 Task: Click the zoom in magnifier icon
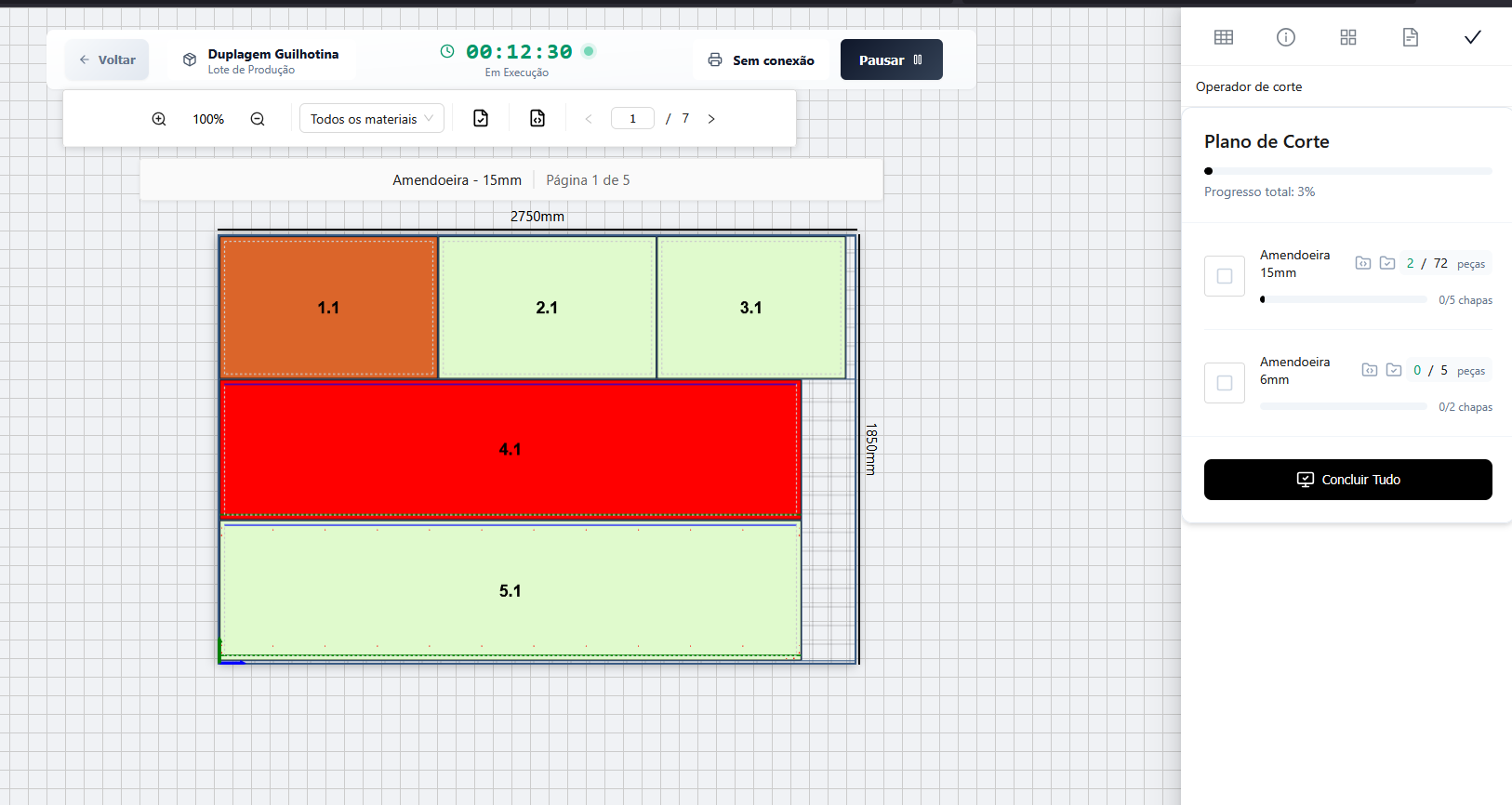pos(159,119)
